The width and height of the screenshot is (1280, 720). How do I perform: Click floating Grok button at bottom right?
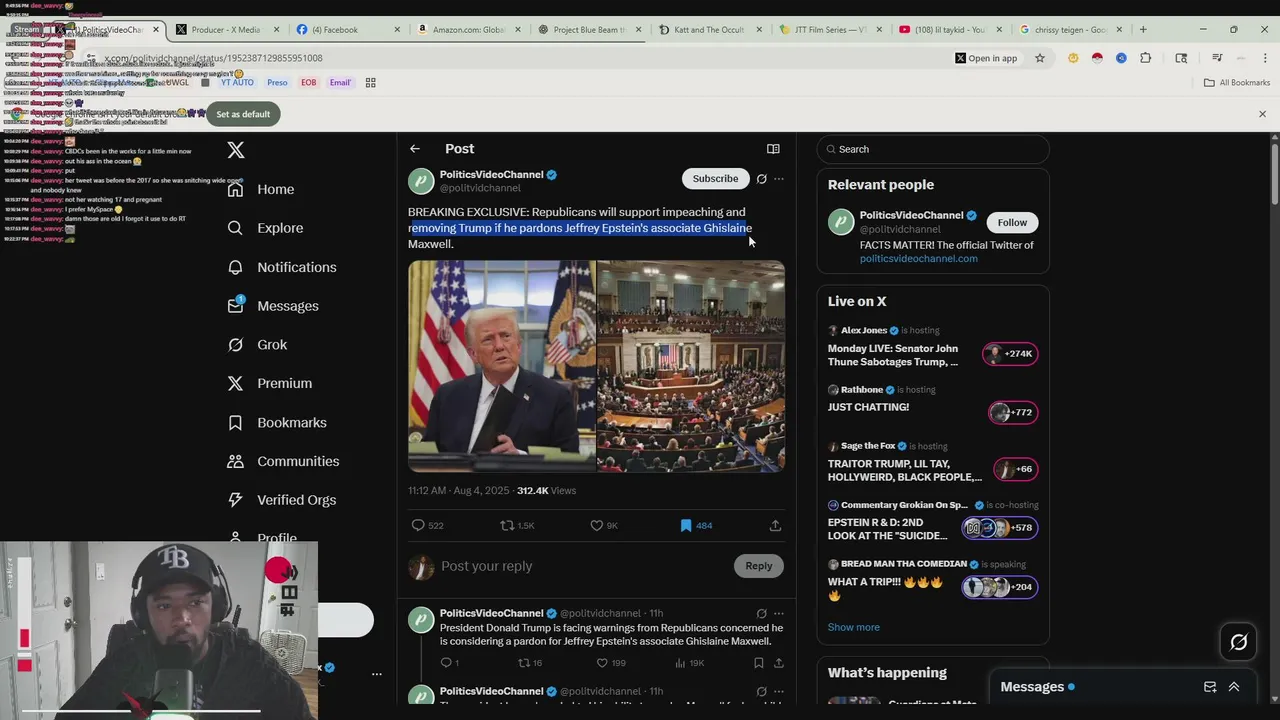coord(1238,643)
